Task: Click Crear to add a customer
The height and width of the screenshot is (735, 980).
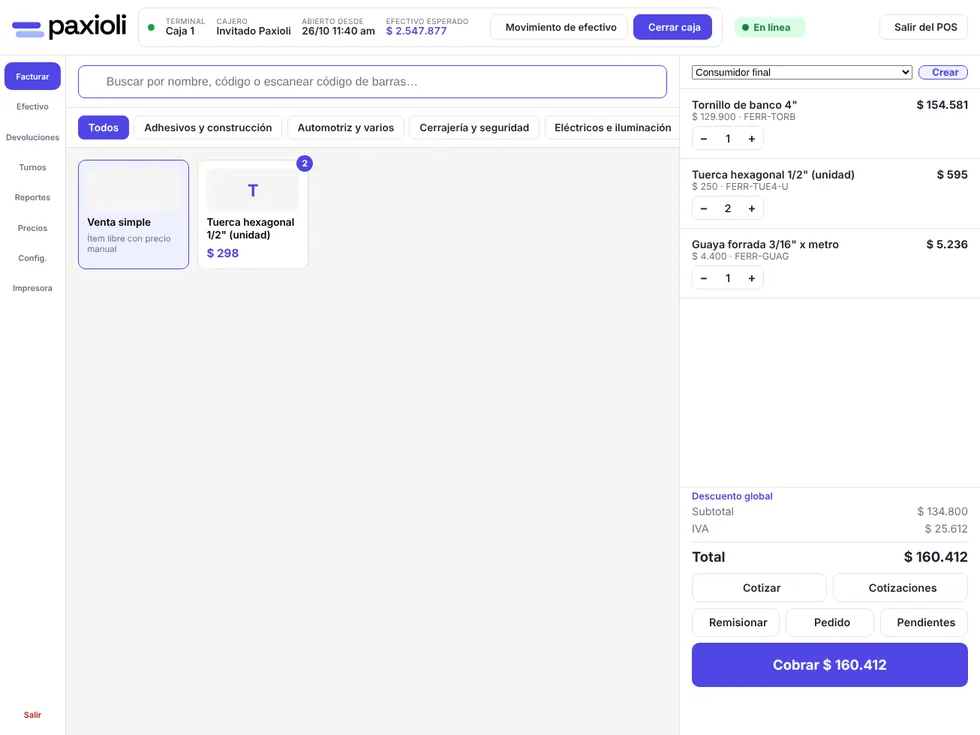Action: point(944,72)
